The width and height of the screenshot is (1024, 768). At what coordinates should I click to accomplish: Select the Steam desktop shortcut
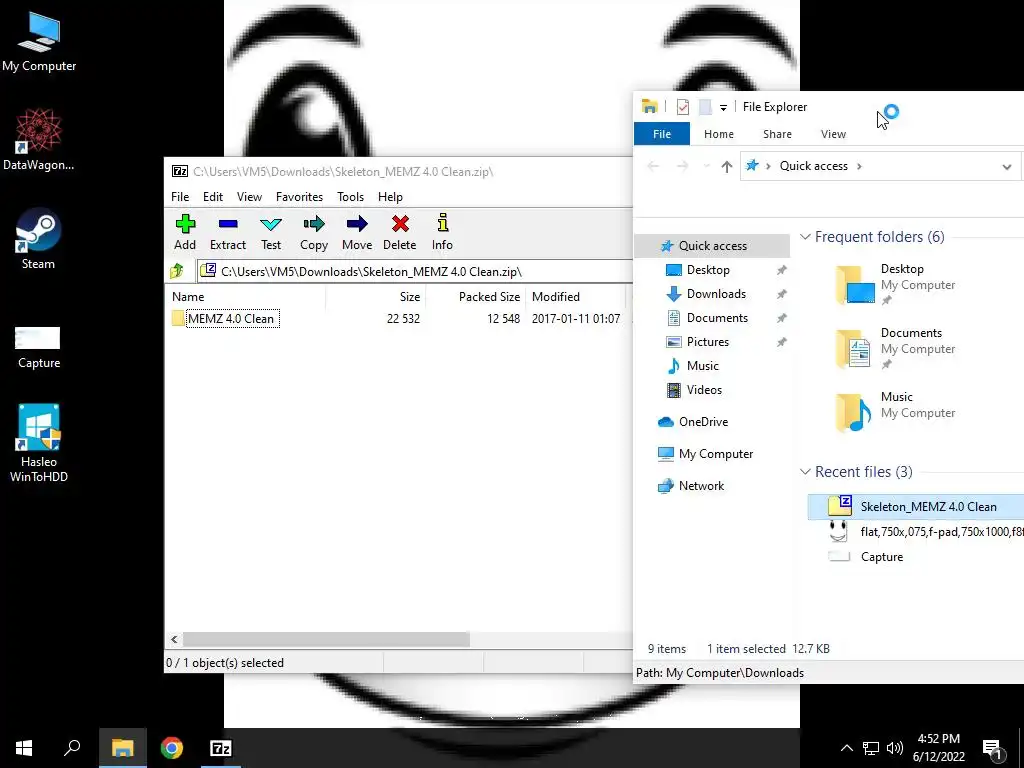[x=39, y=239]
